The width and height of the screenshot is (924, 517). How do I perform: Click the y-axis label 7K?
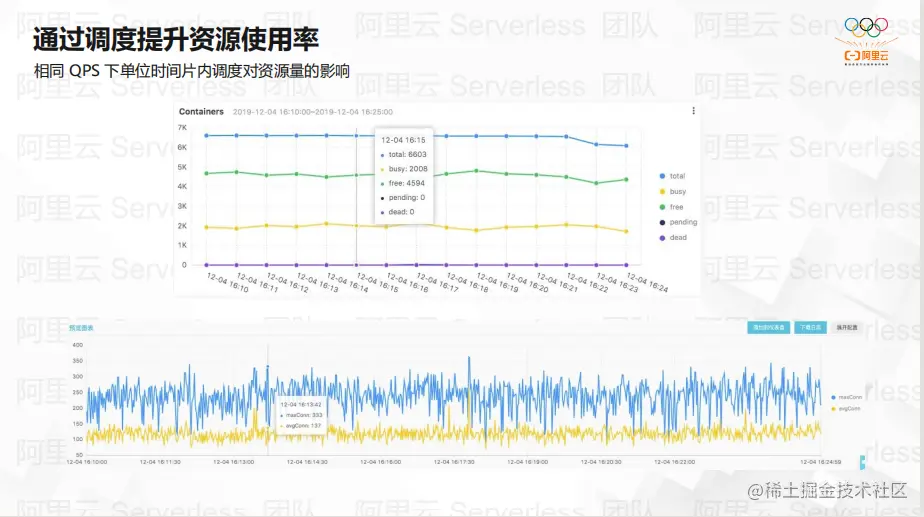click(182, 128)
